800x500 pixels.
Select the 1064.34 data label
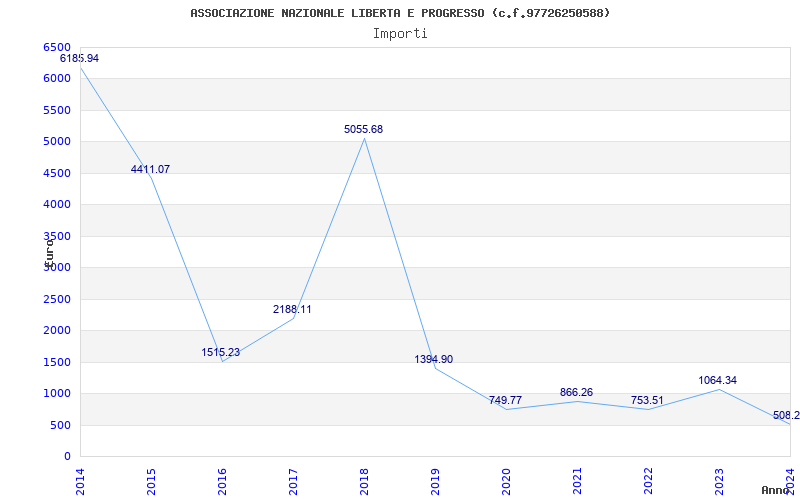[717, 381]
